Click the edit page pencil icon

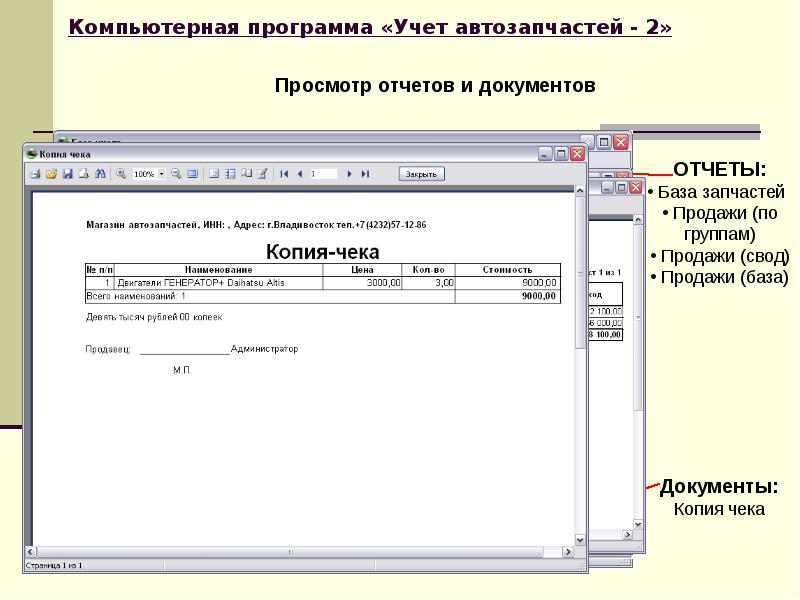[x=262, y=174]
